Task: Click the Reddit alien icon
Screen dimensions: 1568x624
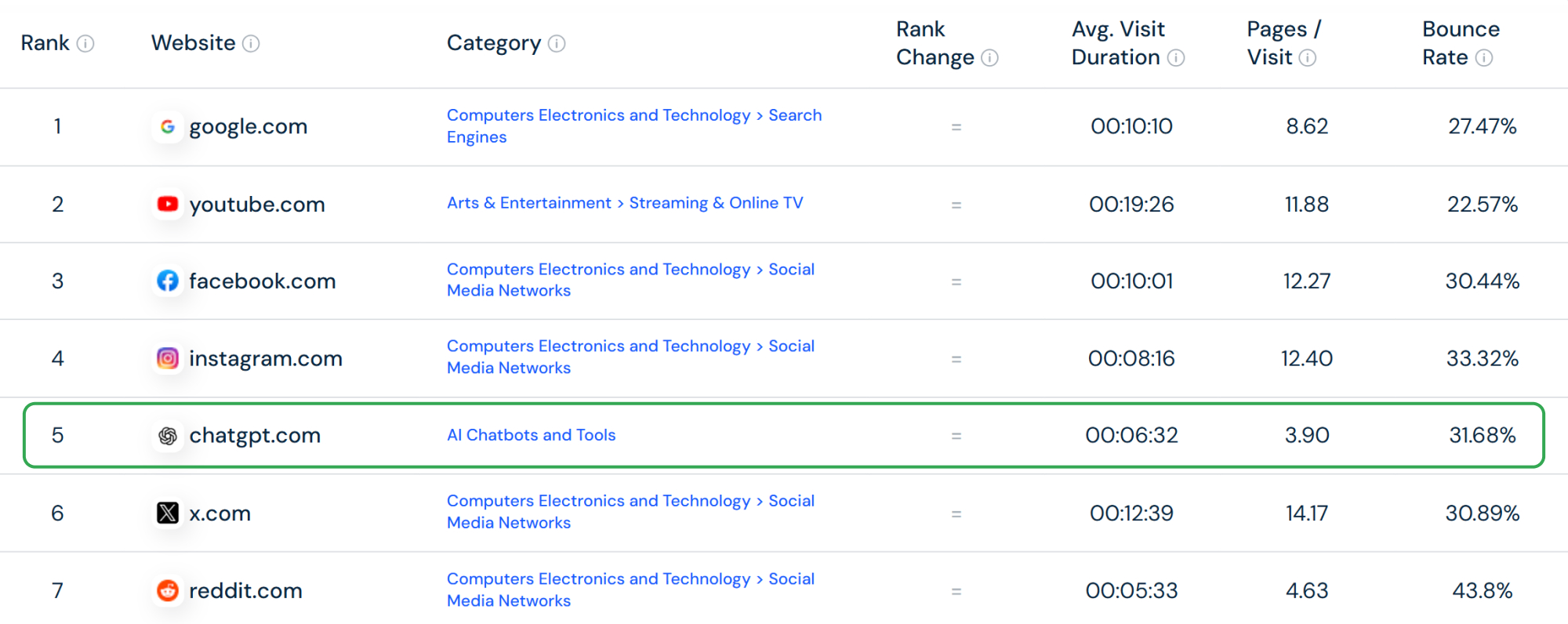Action: tap(168, 590)
